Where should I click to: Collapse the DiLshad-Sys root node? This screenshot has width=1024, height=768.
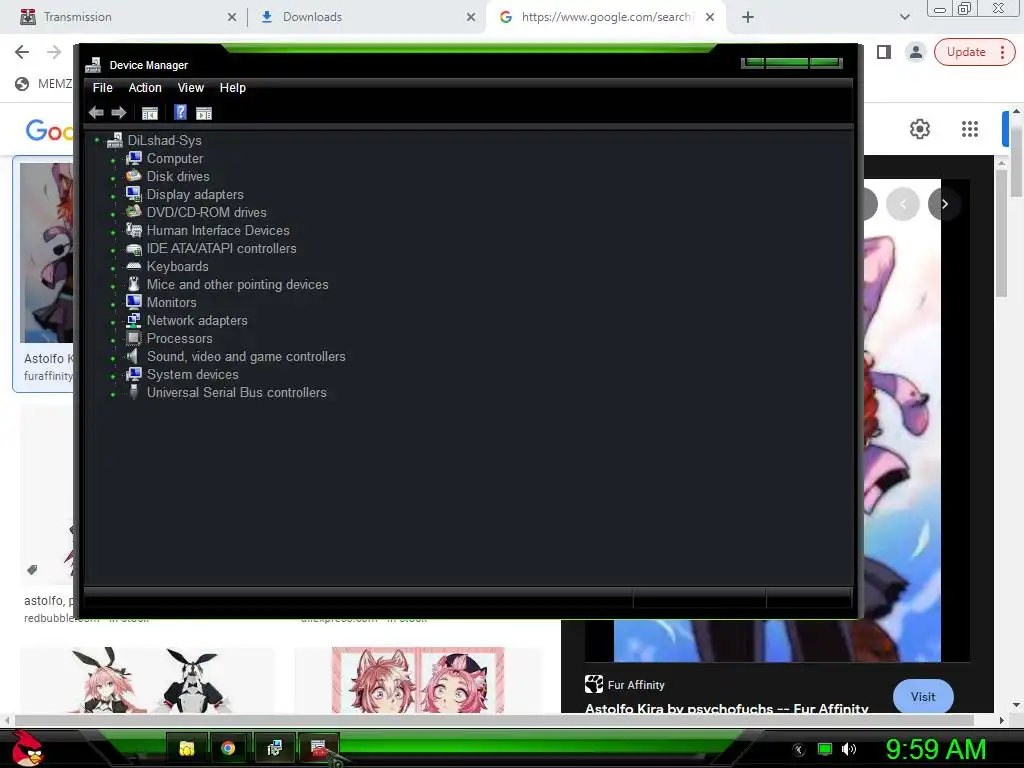(x=97, y=140)
